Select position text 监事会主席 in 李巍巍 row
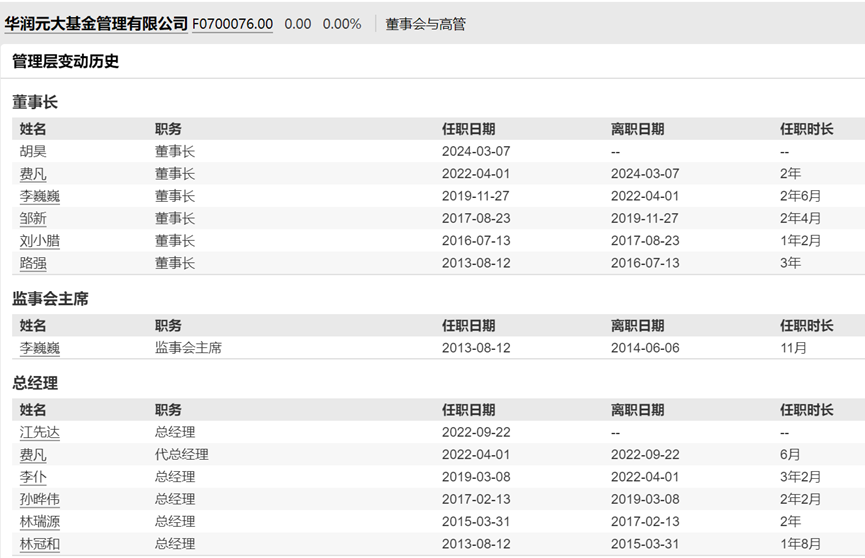Viewport: 865px width, 558px height. click(188, 348)
